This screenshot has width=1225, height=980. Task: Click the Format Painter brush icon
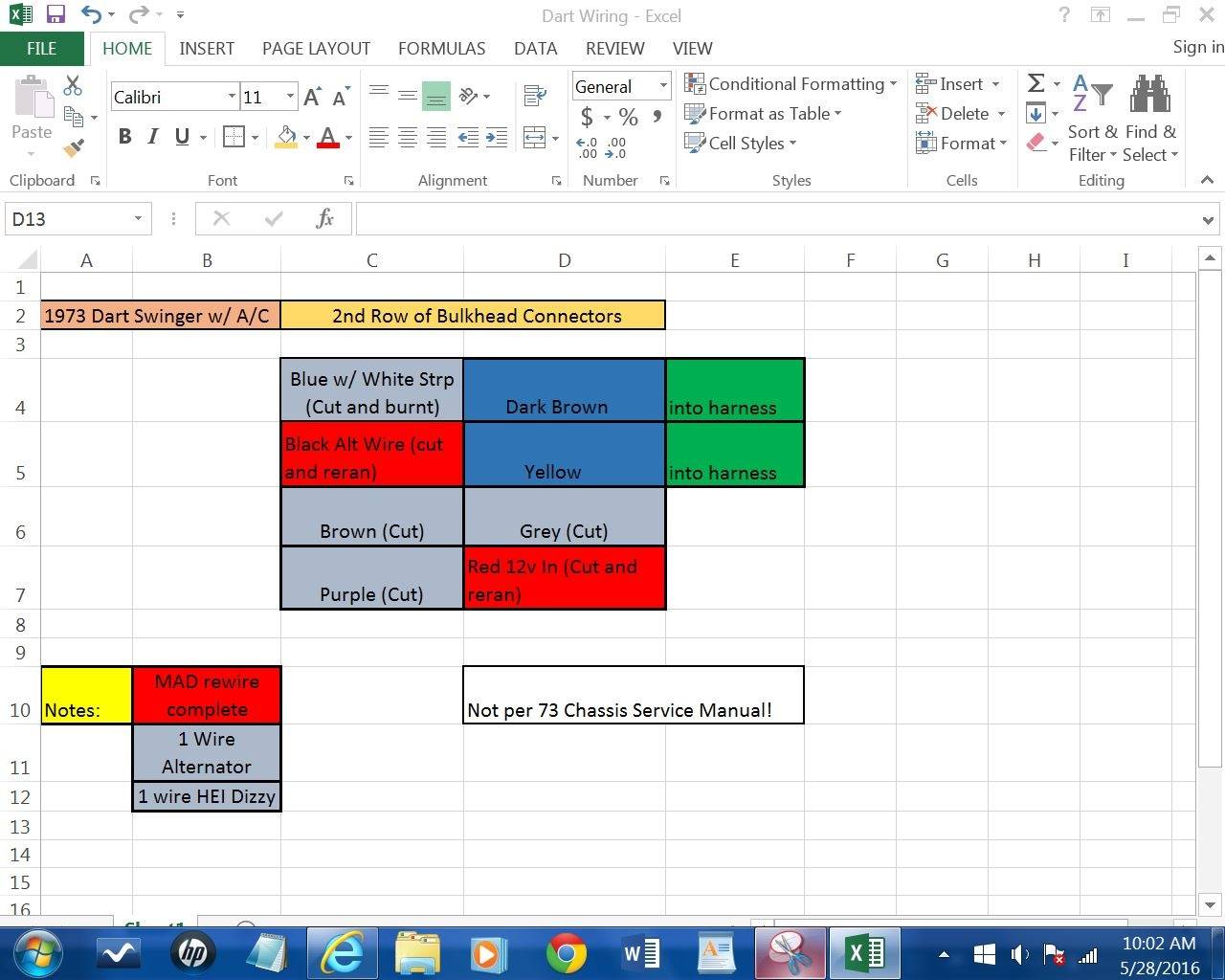coord(73,148)
